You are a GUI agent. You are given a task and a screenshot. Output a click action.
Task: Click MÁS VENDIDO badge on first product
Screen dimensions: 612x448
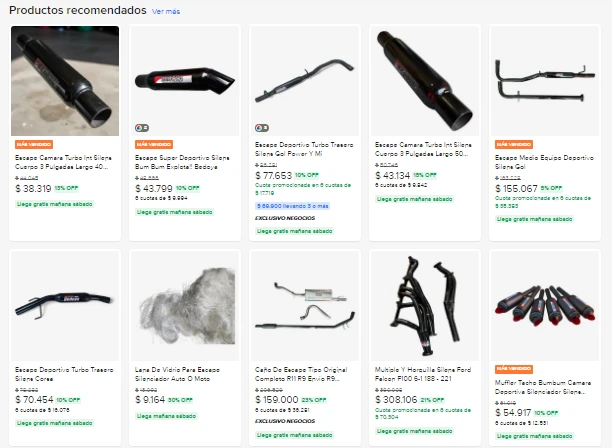click(34, 144)
